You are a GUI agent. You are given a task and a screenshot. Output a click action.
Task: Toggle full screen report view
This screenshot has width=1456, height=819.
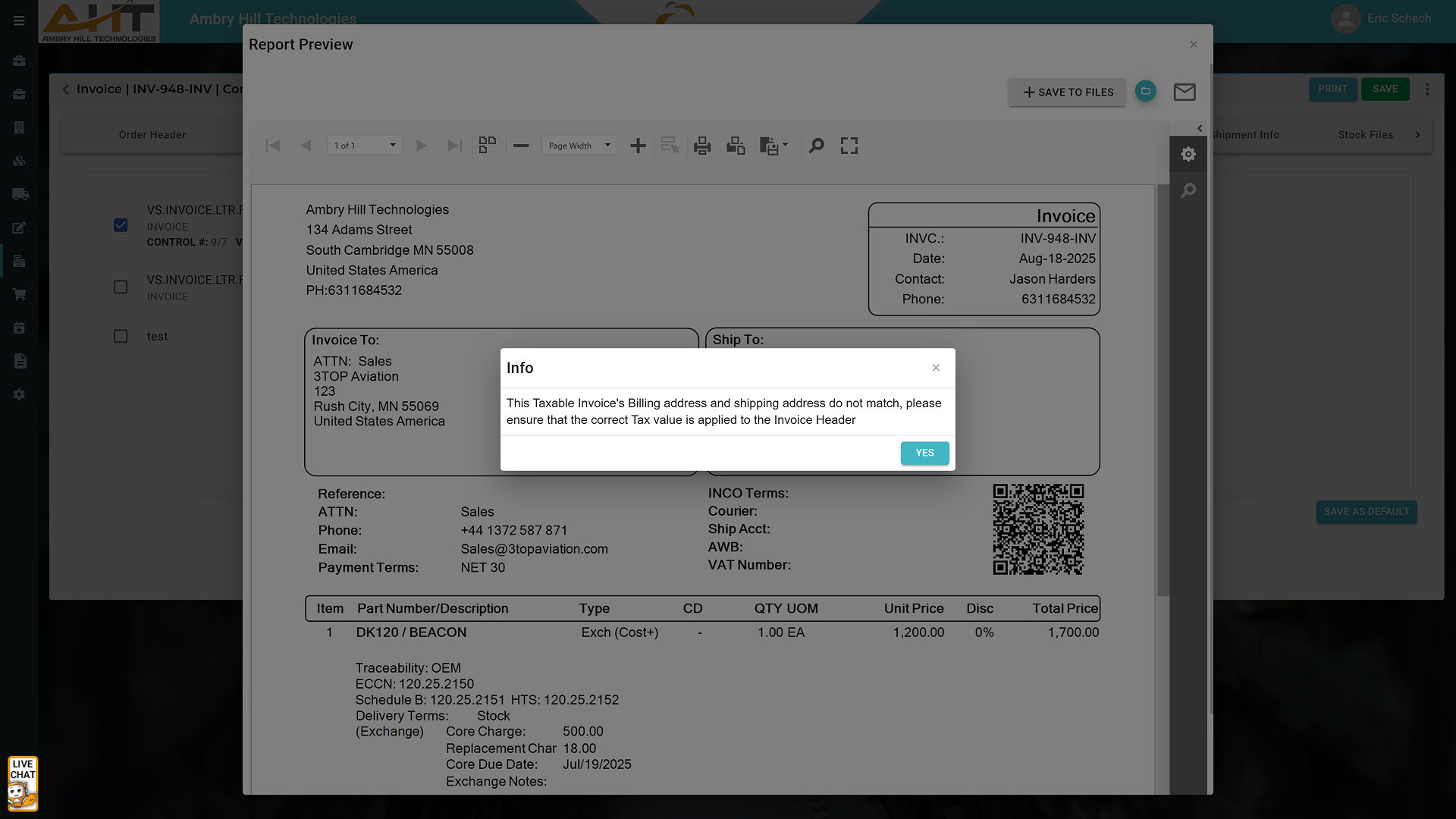click(849, 146)
